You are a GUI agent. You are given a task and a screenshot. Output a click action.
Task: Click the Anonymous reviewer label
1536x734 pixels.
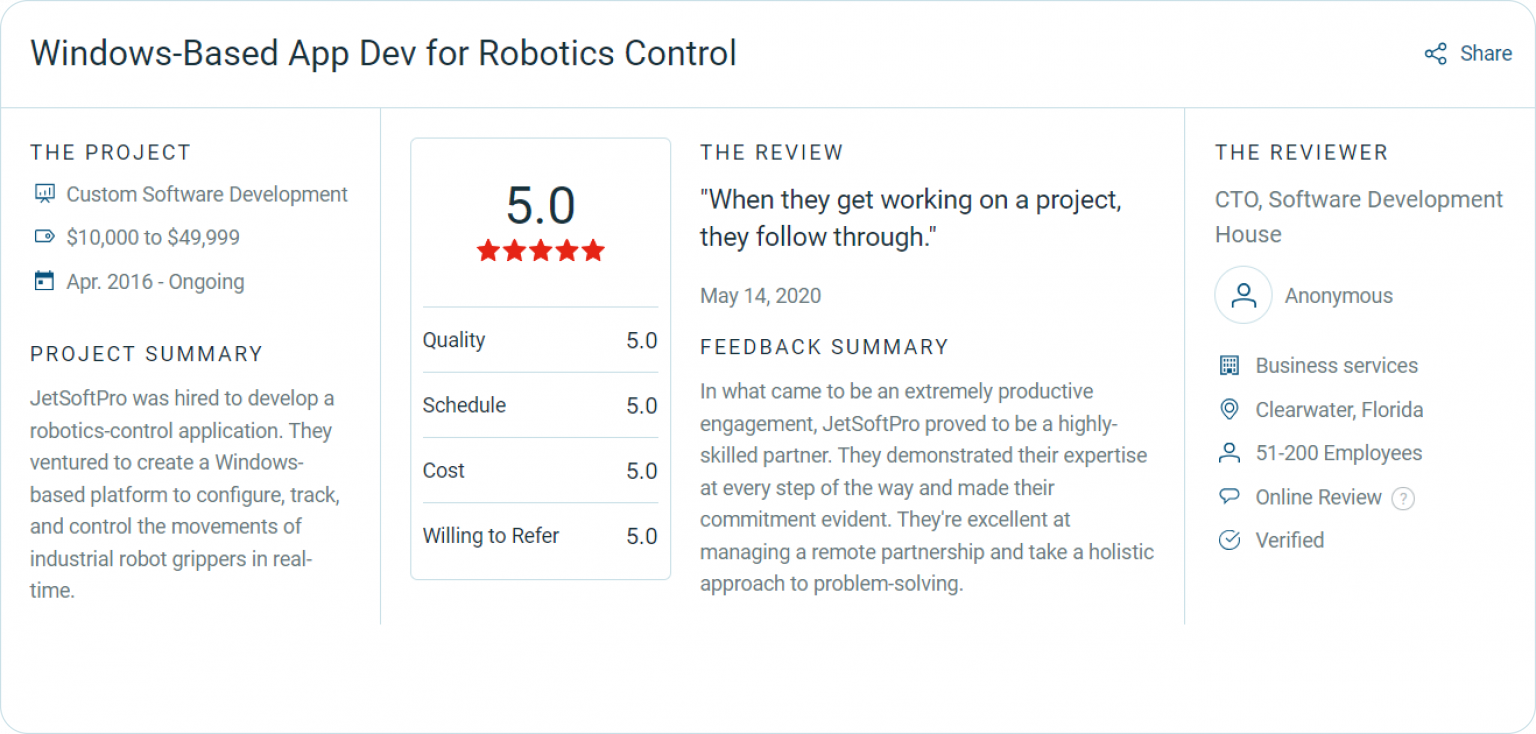tap(1338, 295)
